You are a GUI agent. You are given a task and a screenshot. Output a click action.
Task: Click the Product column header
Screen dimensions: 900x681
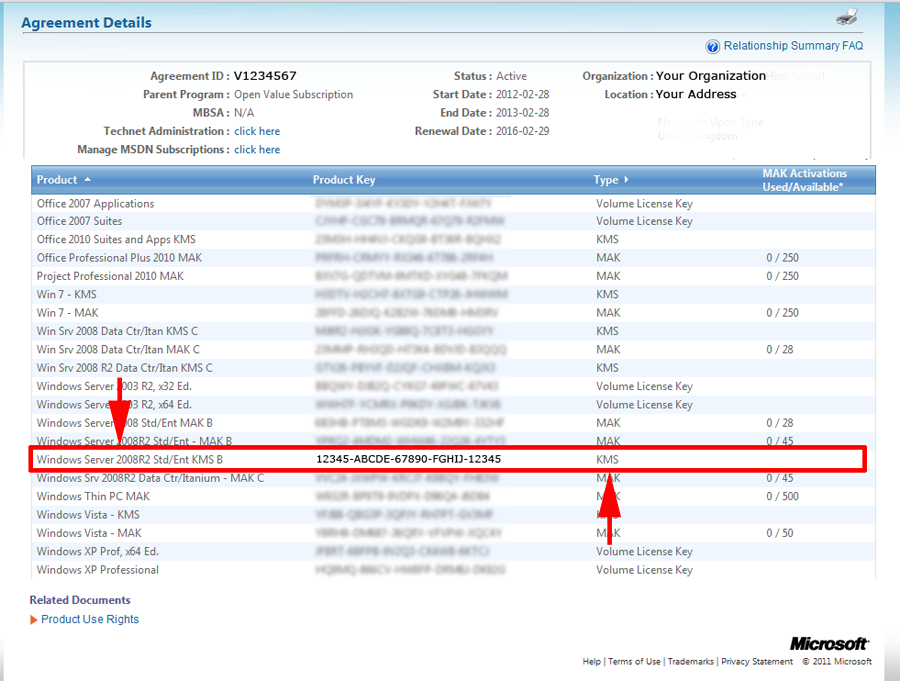coord(55,180)
